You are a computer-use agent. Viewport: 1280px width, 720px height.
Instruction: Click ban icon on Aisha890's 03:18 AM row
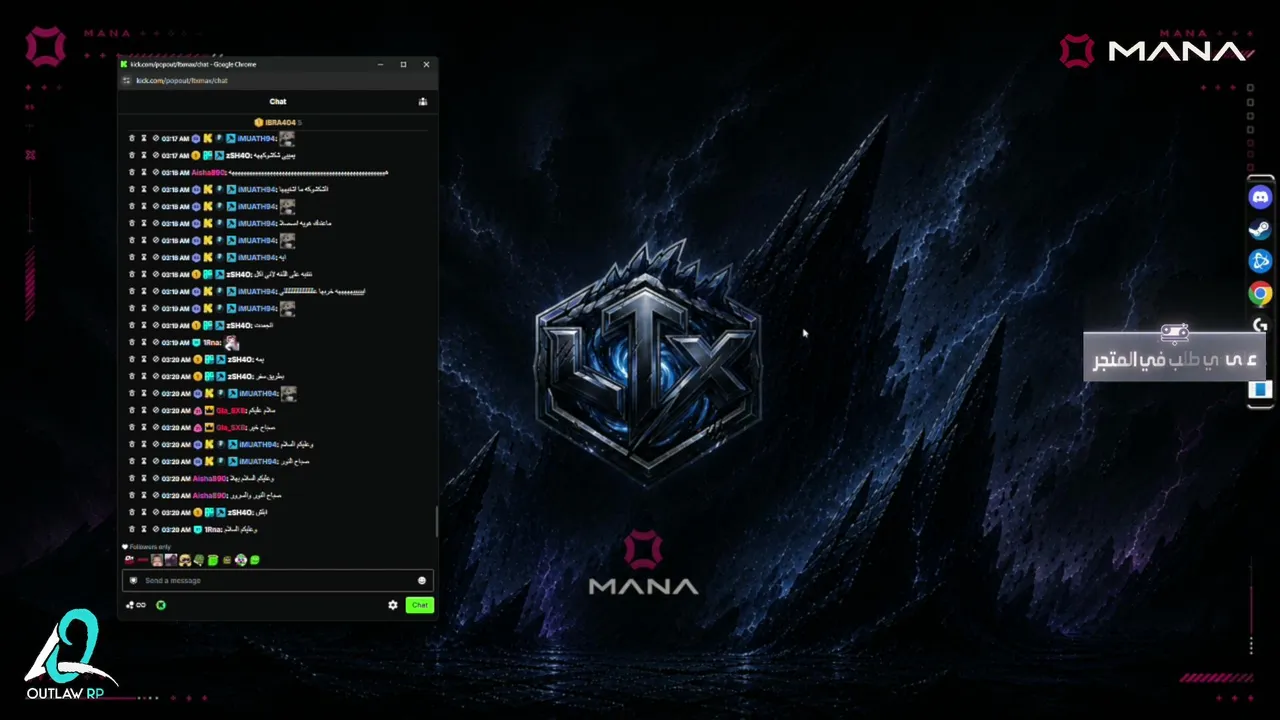155,173
